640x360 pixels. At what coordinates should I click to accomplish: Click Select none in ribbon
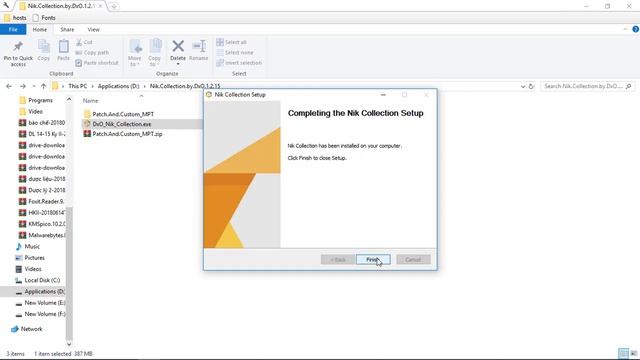235,53
